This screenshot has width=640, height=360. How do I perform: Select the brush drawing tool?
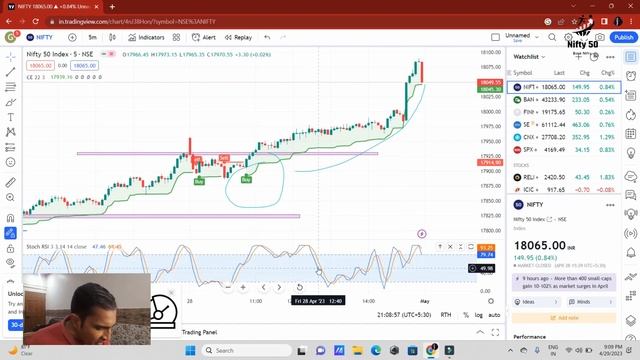pyautogui.click(x=11, y=102)
